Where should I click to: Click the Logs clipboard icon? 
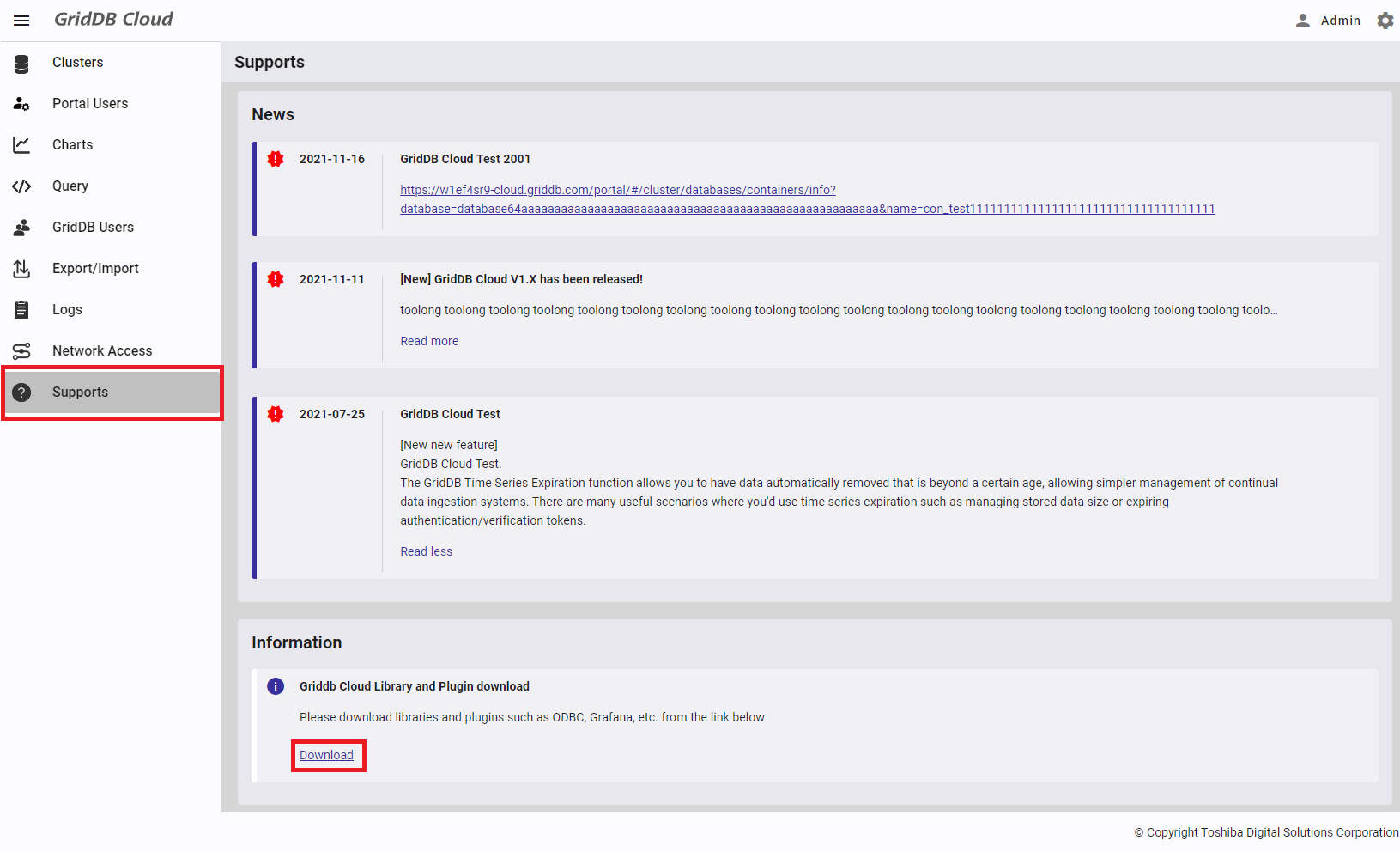tap(21, 310)
